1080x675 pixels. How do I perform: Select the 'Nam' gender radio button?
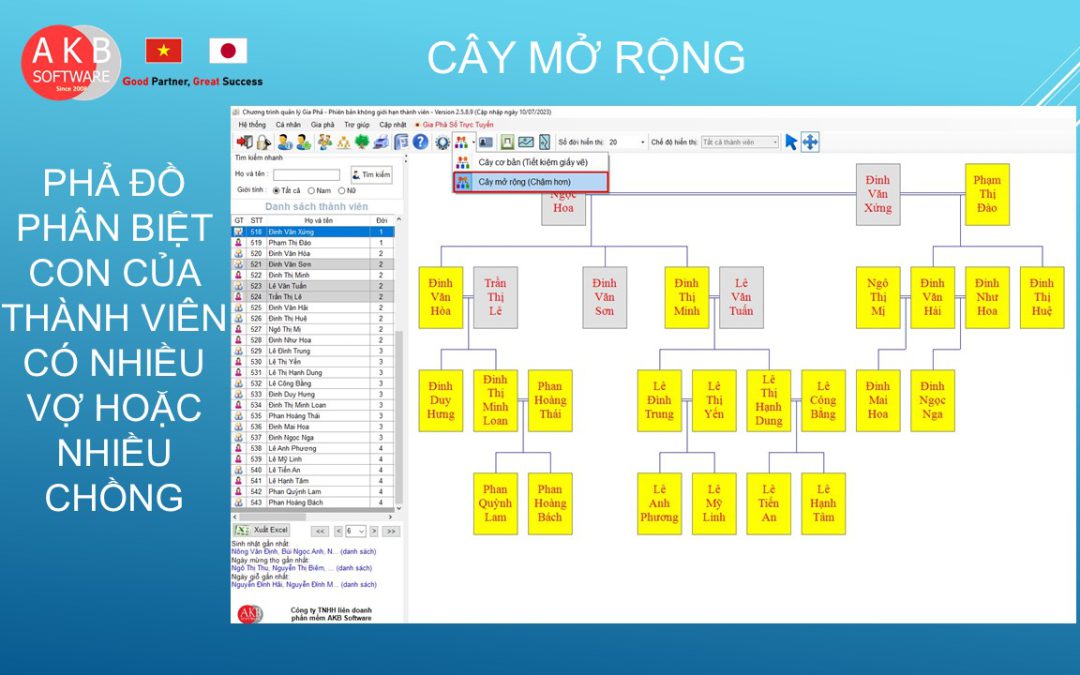pyautogui.click(x=311, y=191)
